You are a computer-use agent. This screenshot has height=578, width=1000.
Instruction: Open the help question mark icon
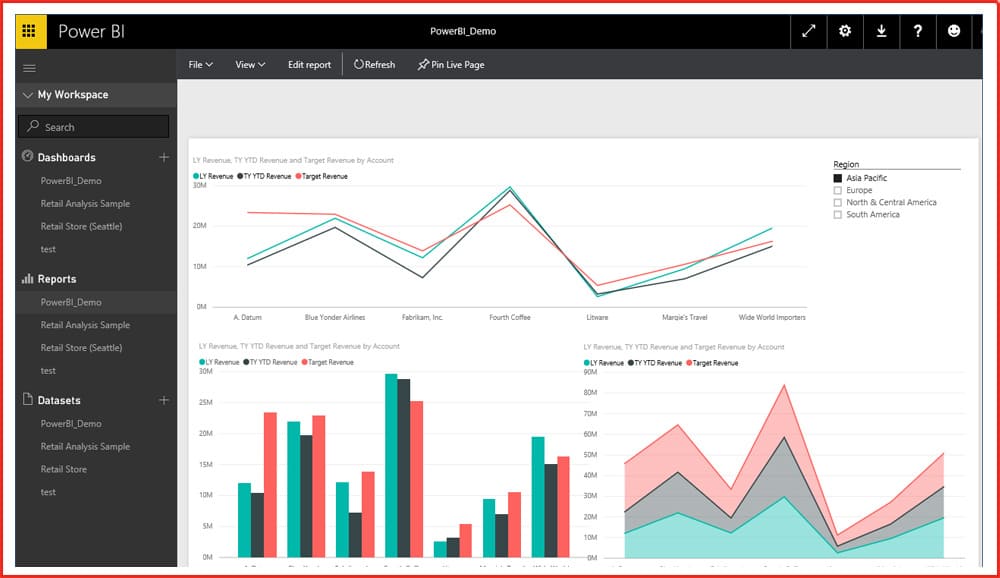pos(918,31)
